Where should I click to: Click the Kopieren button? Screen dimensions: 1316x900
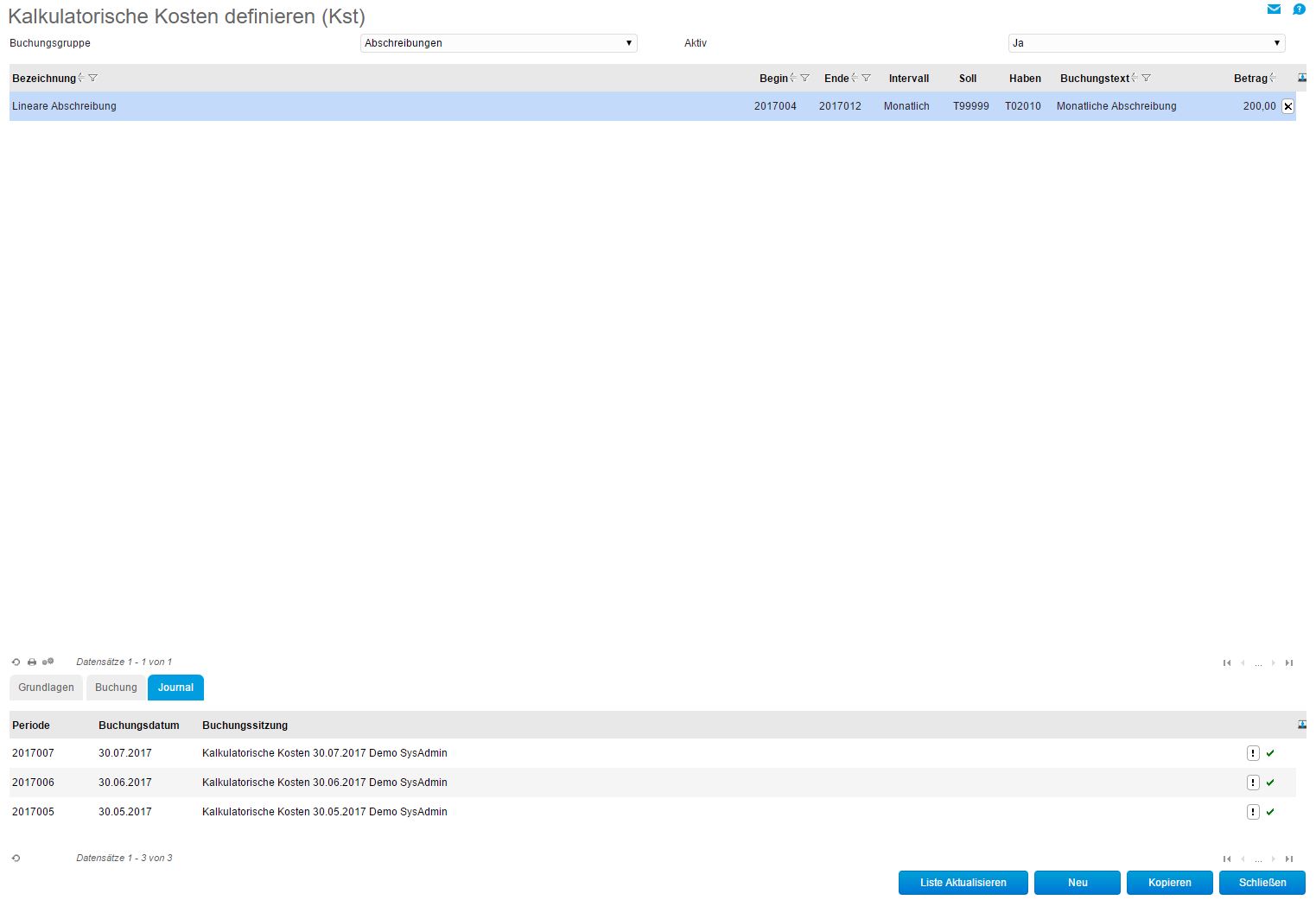1170,883
